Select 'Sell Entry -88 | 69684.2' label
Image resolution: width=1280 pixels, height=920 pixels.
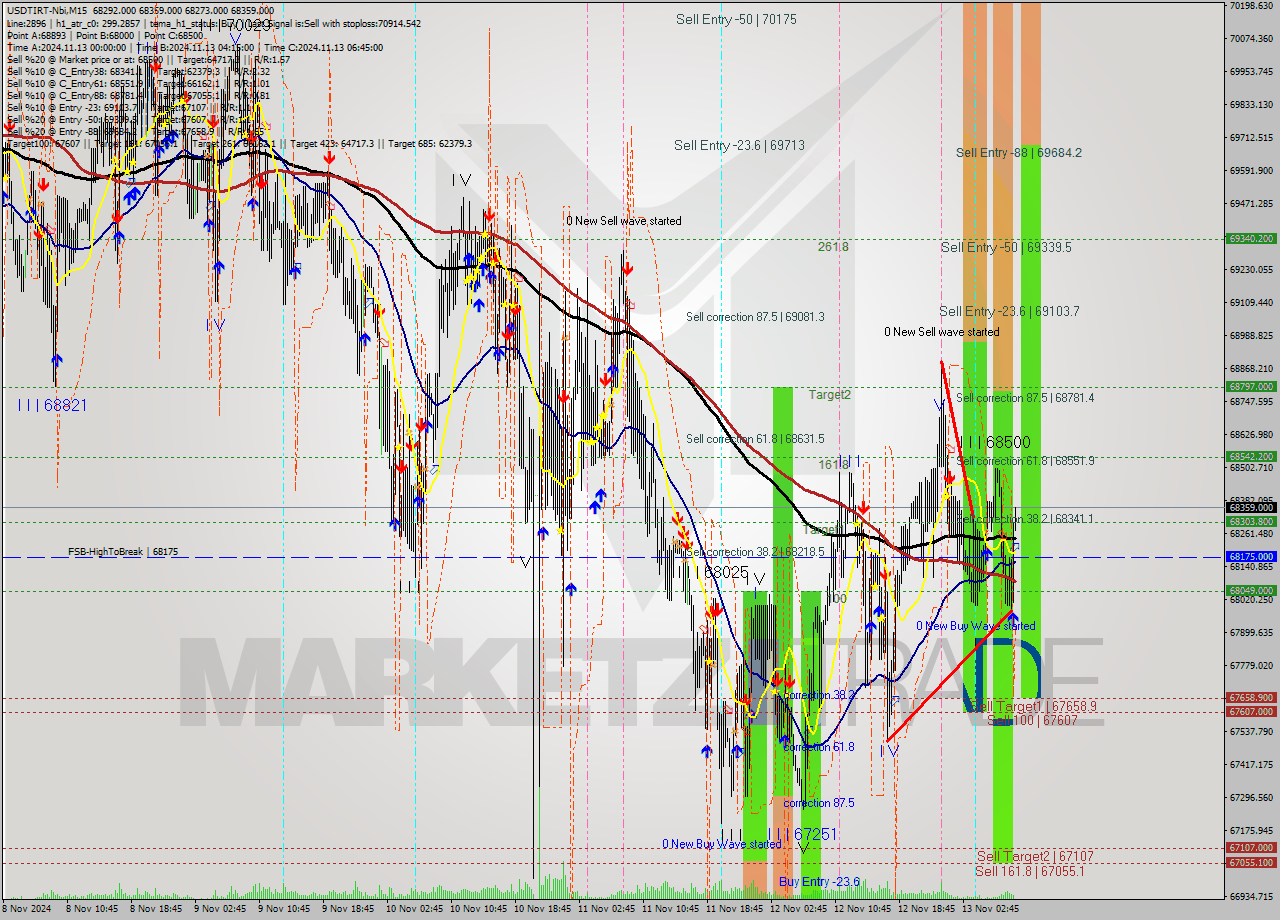click(1018, 152)
